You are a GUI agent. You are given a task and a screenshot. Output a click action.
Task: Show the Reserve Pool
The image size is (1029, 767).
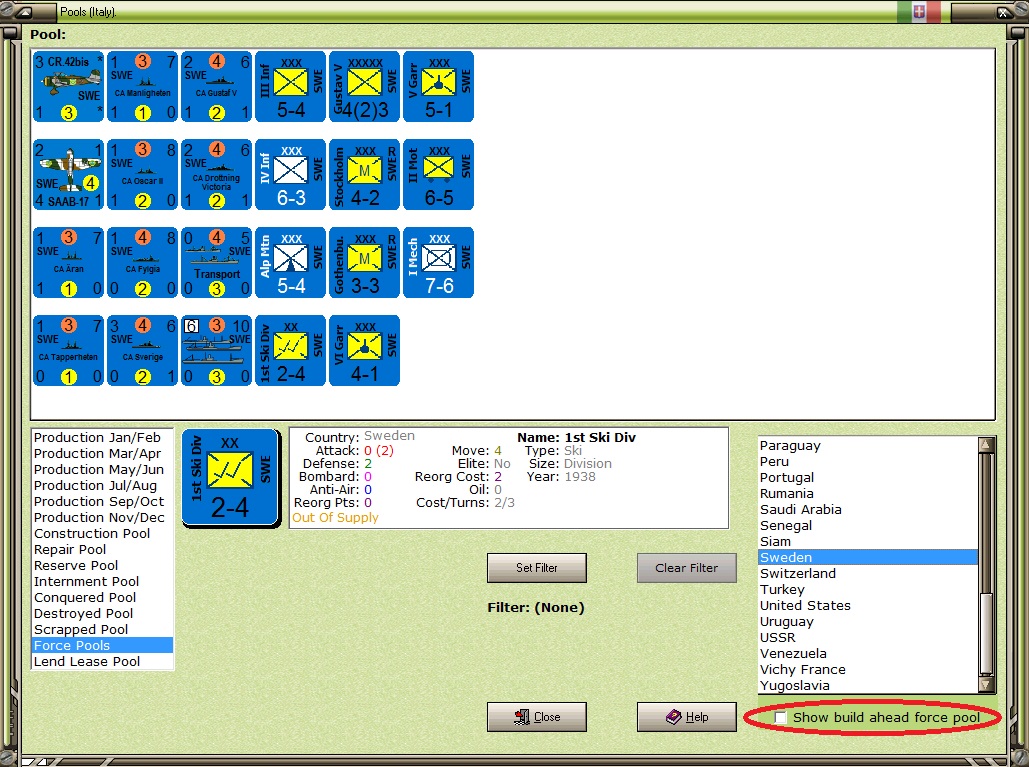(x=102, y=566)
